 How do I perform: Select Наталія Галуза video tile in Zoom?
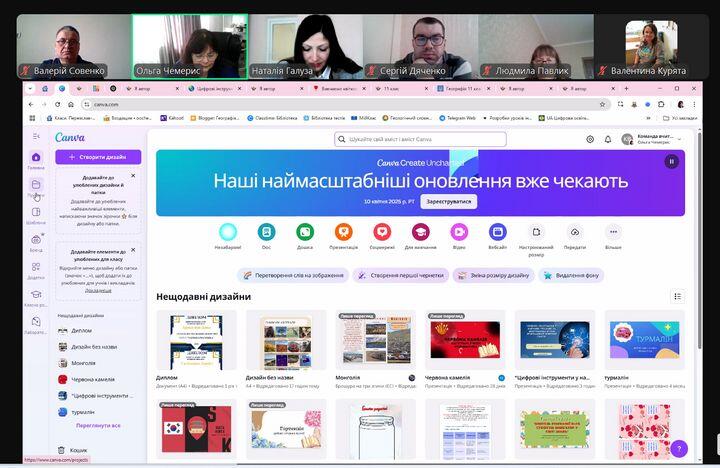click(x=306, y=47)
